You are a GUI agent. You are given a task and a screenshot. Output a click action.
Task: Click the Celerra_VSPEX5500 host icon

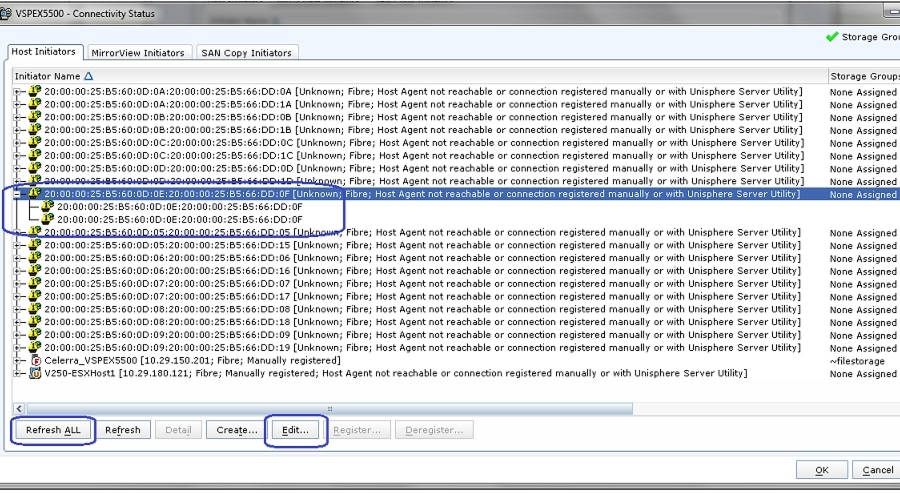(36, 360)
